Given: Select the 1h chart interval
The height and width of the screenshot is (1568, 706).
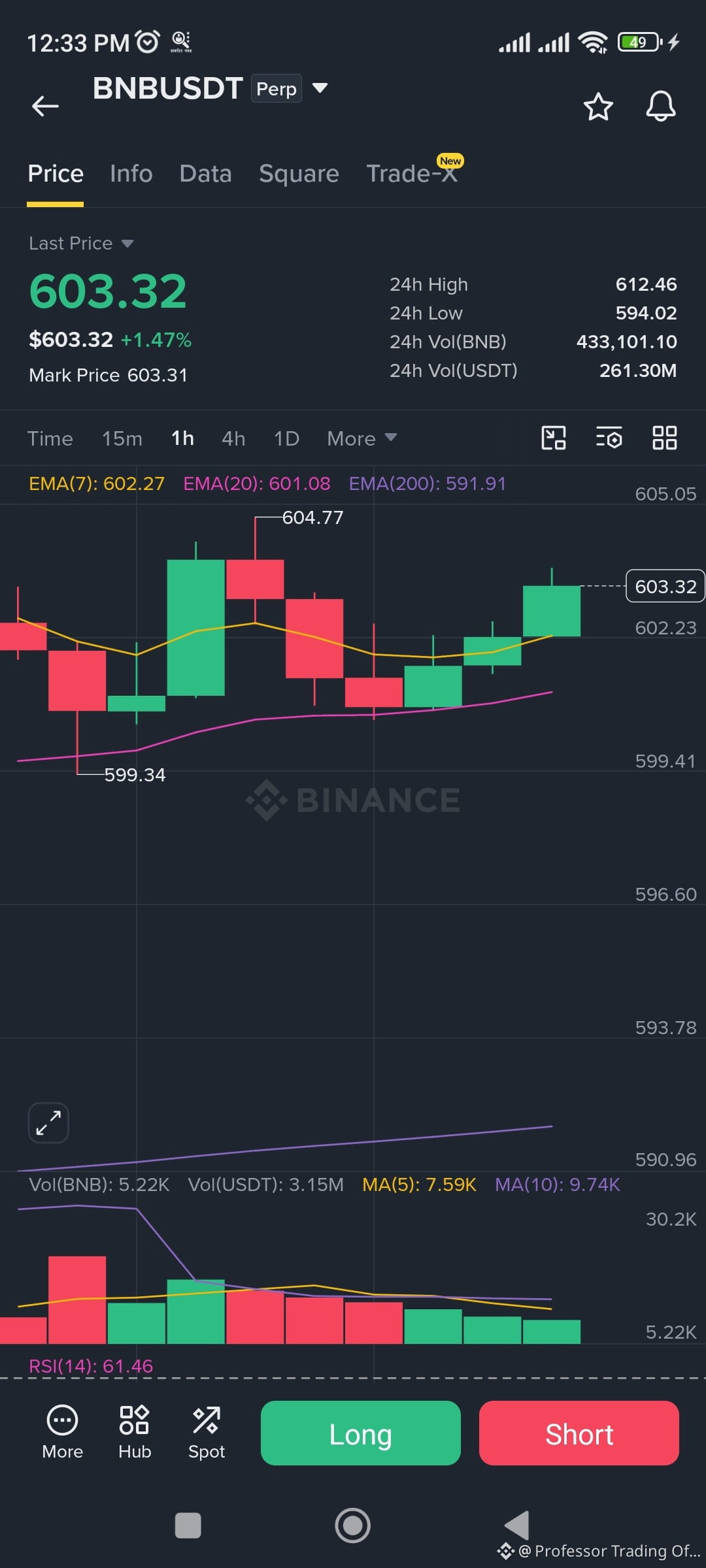Looking at the screenshot, I should pyautogui.click(x=182, y=438).
